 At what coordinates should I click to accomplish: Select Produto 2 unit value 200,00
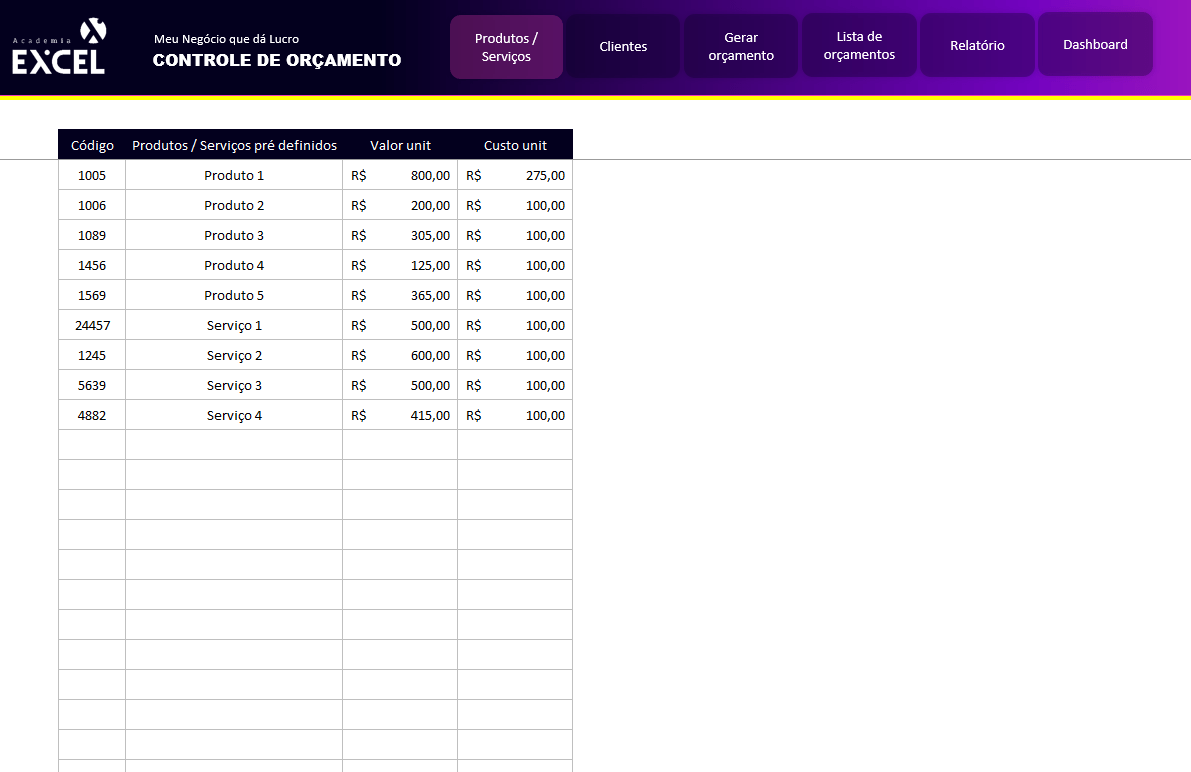[x=400, y=205]
